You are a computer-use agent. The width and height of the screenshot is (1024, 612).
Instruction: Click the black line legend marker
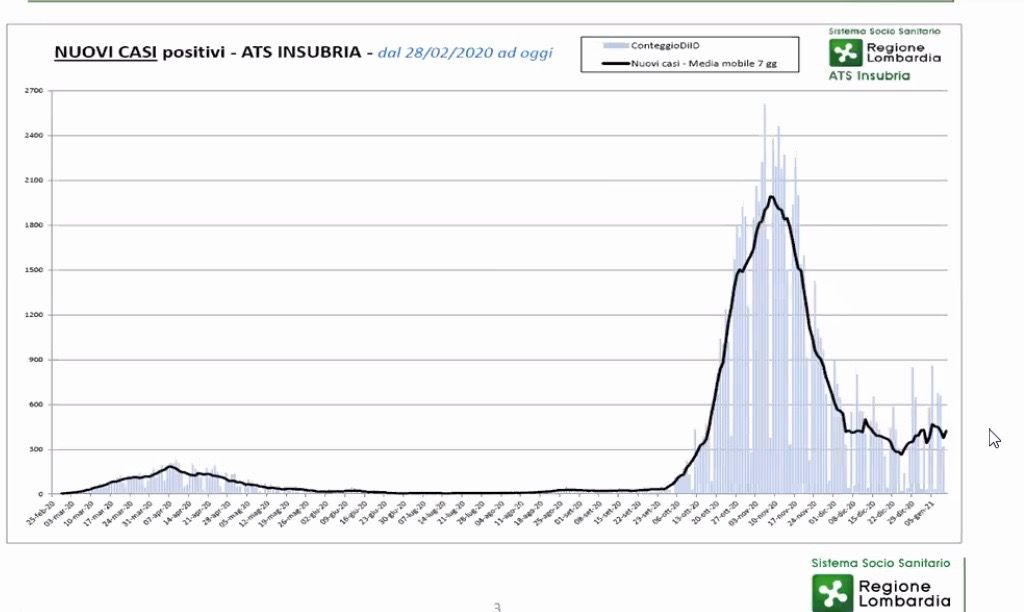pos(615,63)
